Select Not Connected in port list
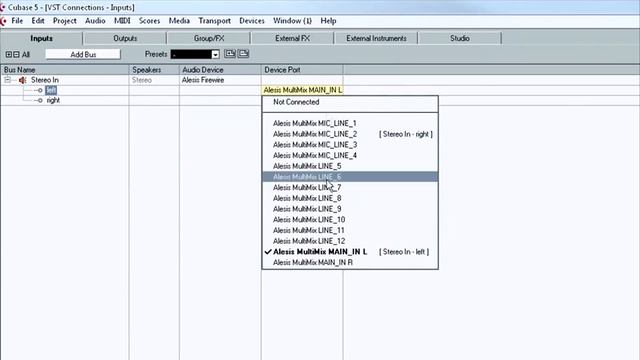Screen dimensions: 640x360 click(x=350, y=102)
